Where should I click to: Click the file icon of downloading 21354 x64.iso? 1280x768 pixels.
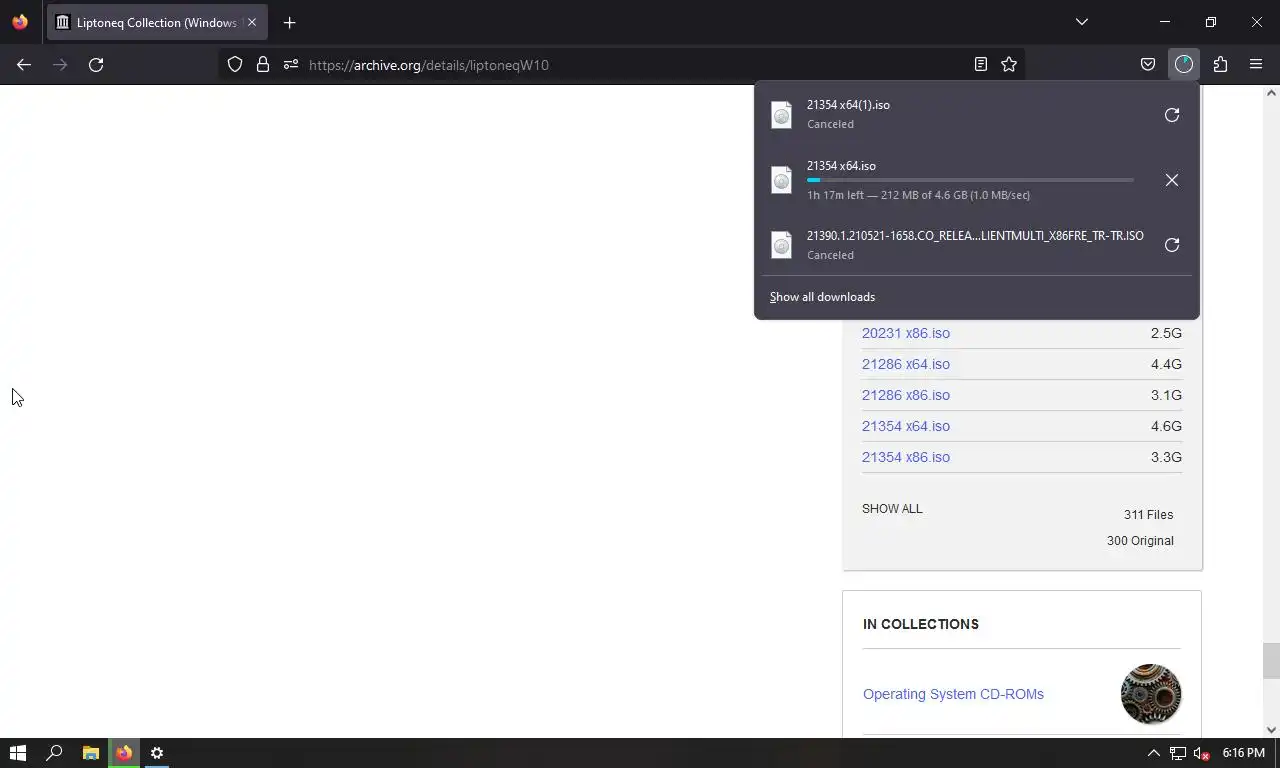point(782,180)
